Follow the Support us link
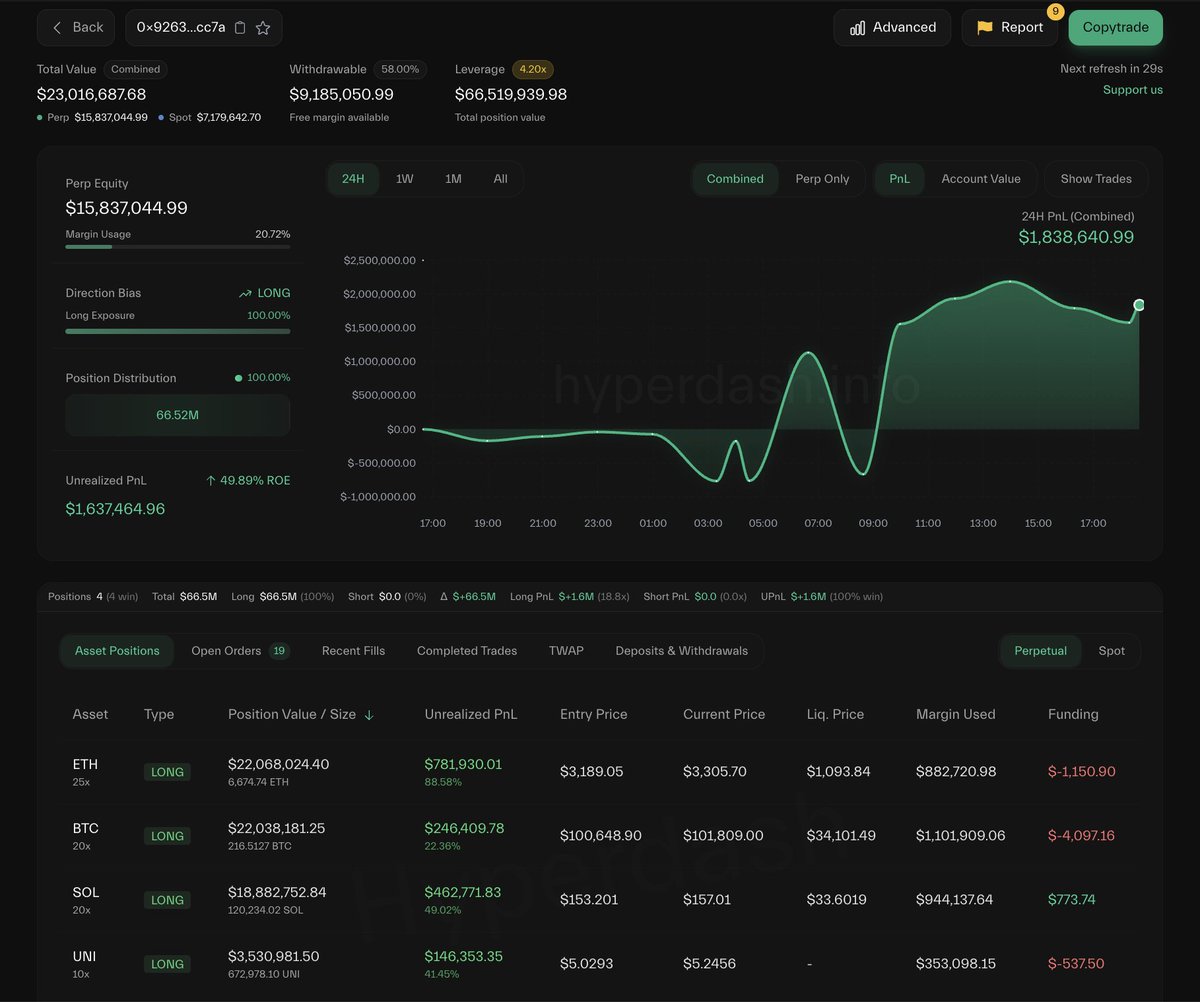The height and width of the screenshot is (1002, 1200). 1132,90
